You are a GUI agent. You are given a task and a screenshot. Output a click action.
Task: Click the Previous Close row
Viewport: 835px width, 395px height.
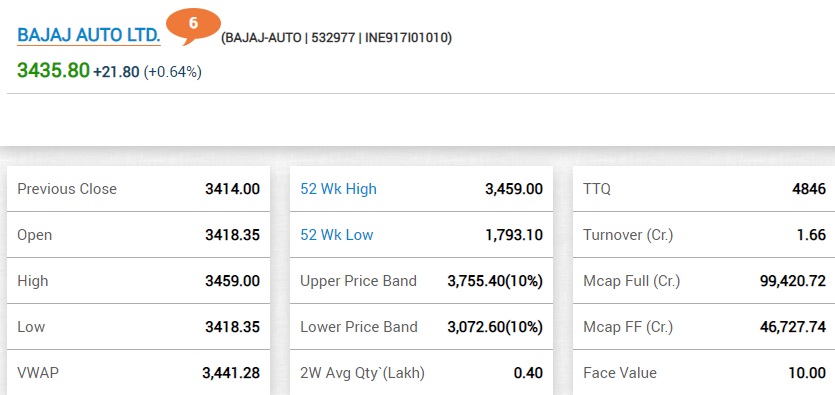pyautogui.click(x=138, y=189)
